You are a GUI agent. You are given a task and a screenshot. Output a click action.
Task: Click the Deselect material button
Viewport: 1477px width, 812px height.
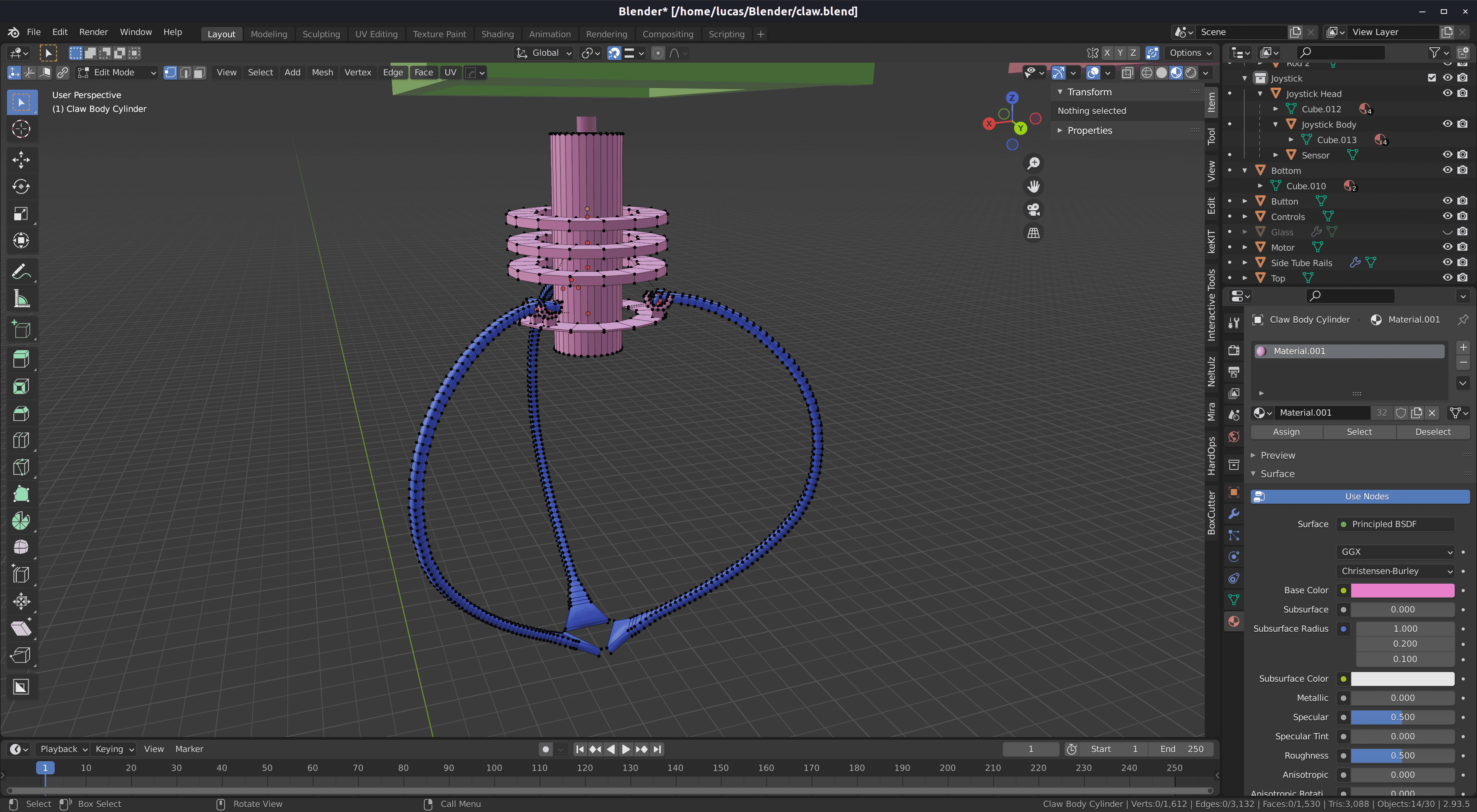(1432, 431)
